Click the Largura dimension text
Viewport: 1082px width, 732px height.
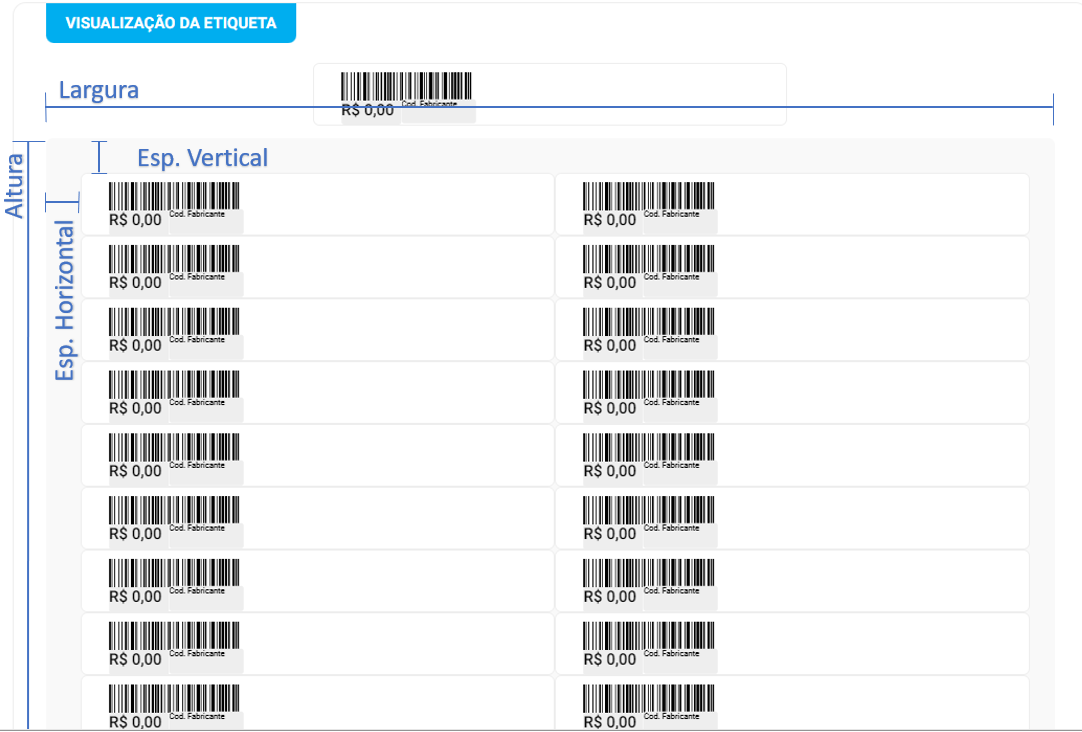click(99, 90)
